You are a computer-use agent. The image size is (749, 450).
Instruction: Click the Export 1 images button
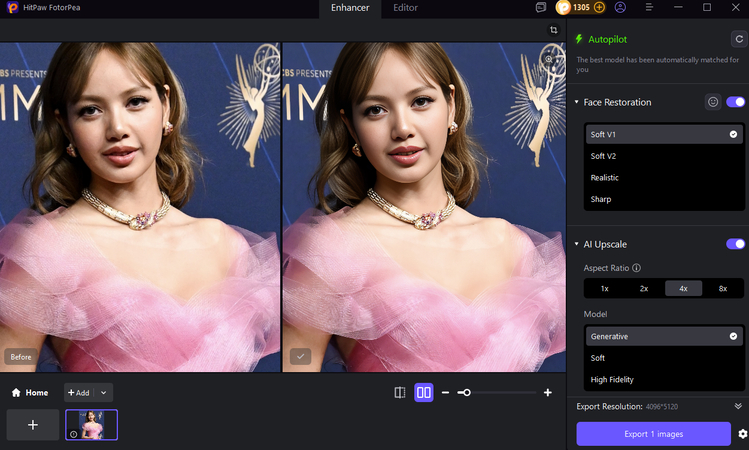(653, 433)
